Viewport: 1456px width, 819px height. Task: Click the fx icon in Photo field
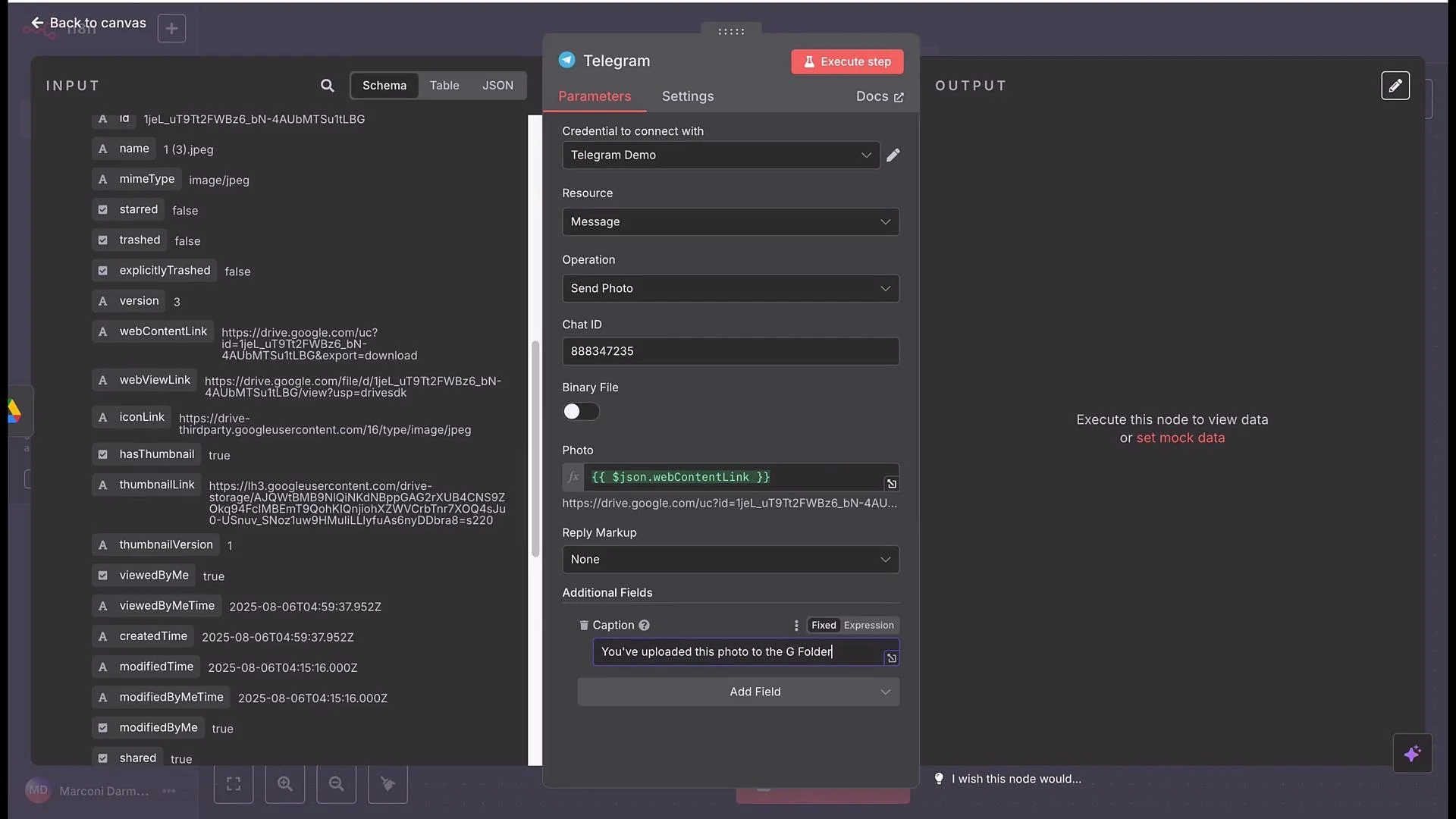[x=573, y=477]
